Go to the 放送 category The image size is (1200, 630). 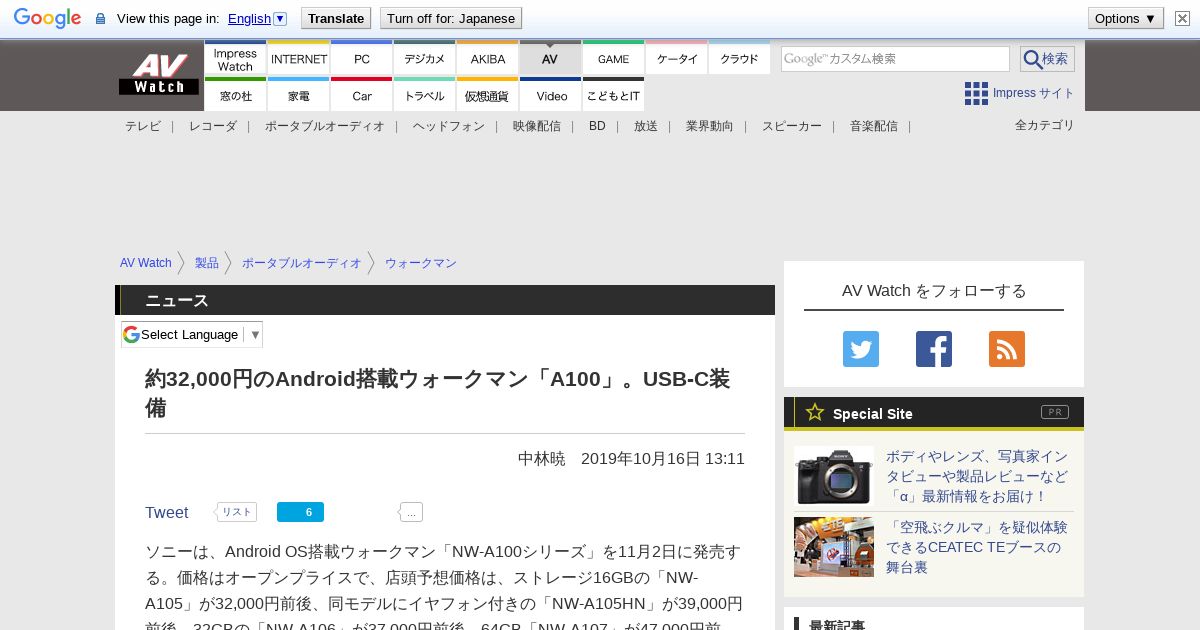click(646, 126)
